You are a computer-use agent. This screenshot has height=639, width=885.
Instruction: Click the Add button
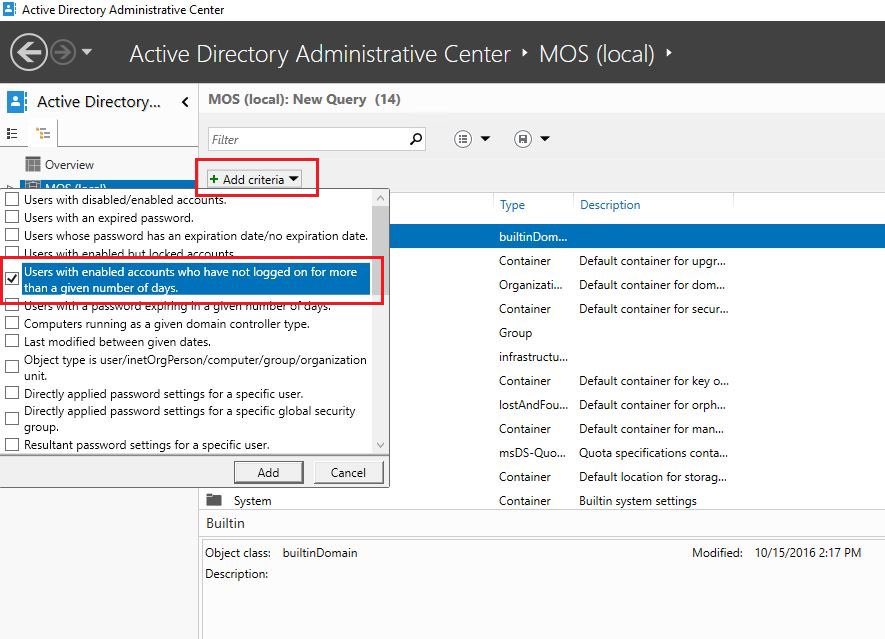pos(269,472)
